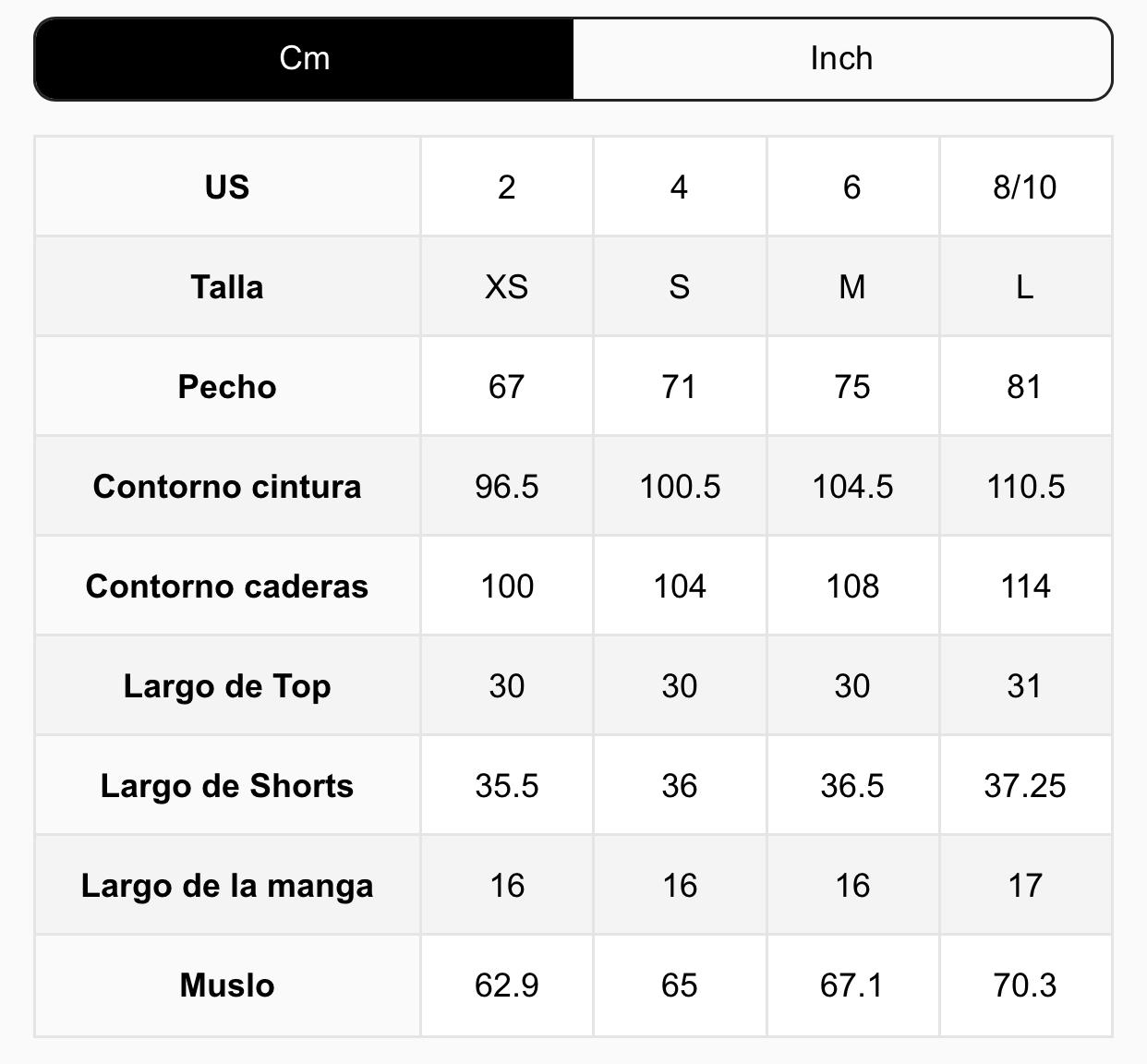1147x1064 pixels.
Task: Click the 81 chest measurement value
Action: point(1025,386)
